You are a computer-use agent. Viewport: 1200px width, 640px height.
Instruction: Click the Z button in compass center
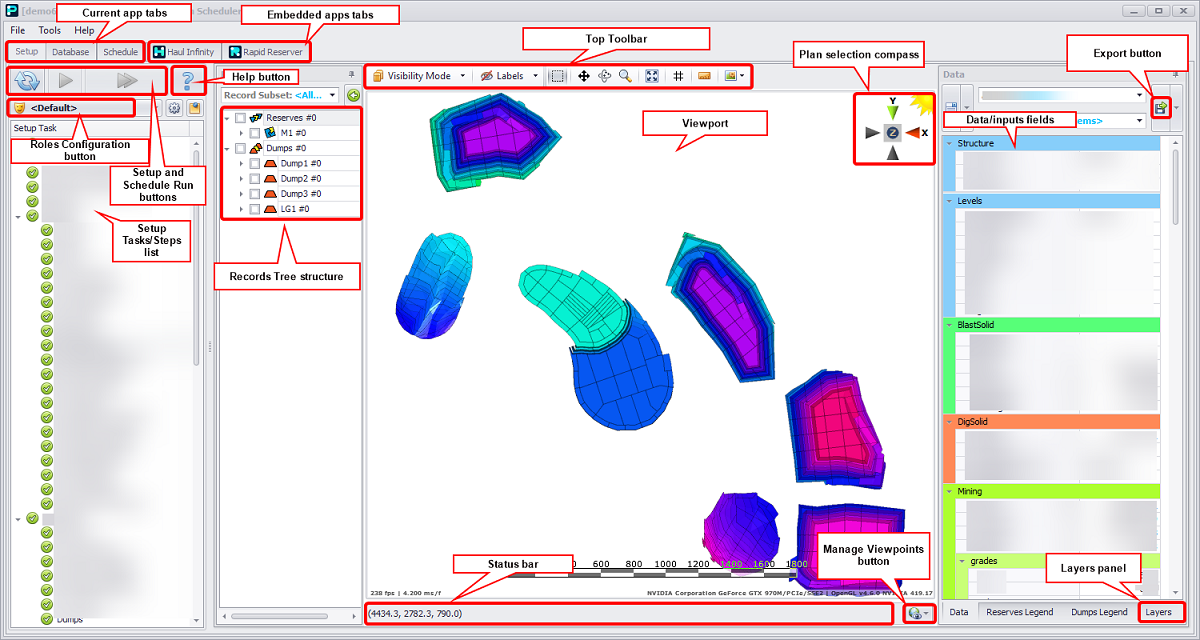click(893, 132)
